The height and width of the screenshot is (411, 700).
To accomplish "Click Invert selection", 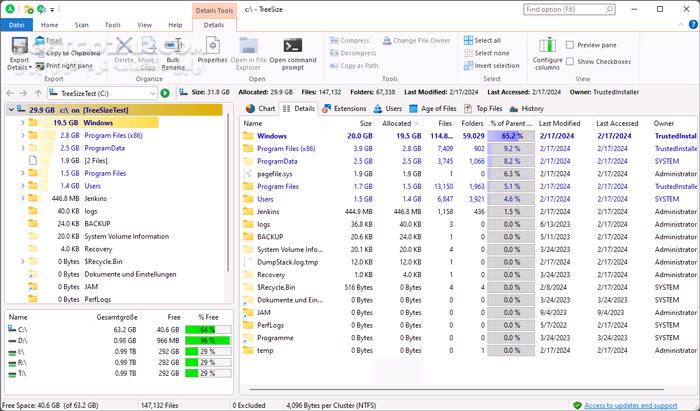I will (x=492, y=66).
